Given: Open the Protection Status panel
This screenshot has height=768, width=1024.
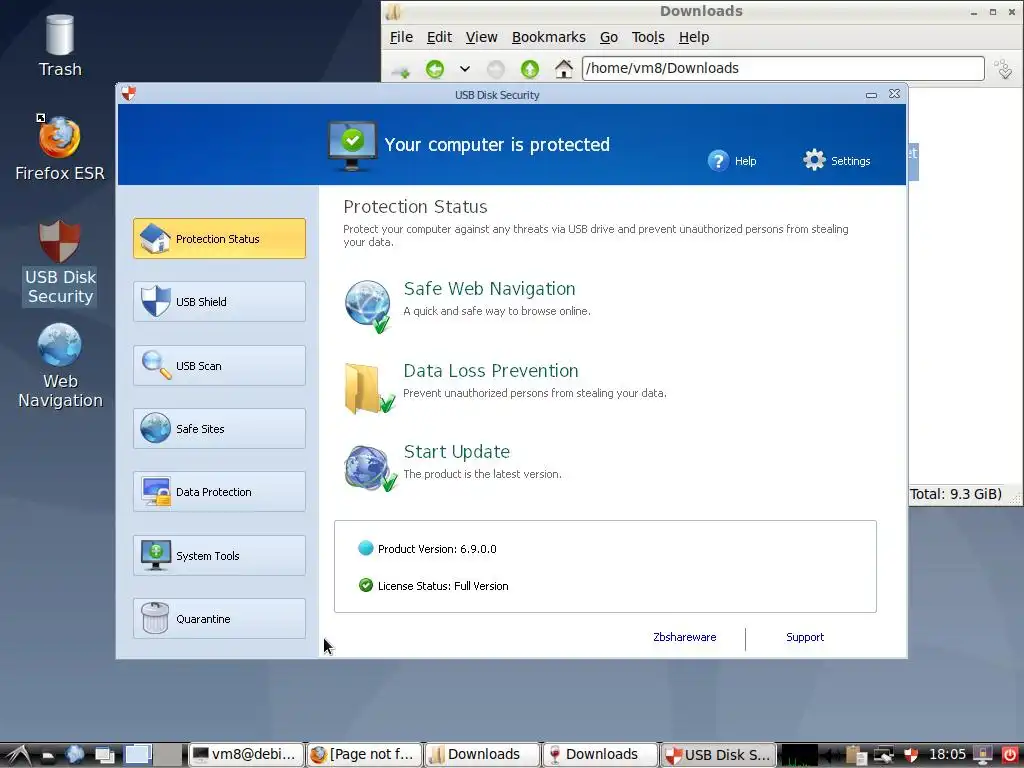Looking at the screenshot, I should click(219, 238).
